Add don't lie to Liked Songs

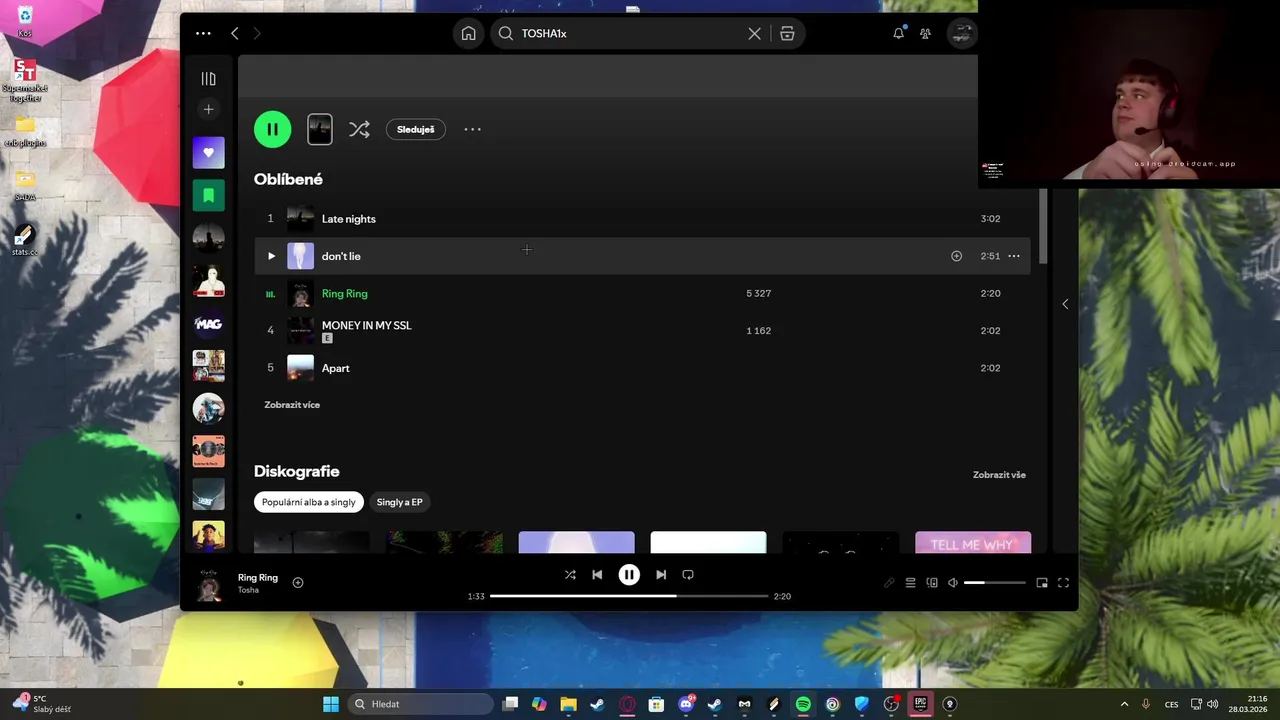point(956,256)
